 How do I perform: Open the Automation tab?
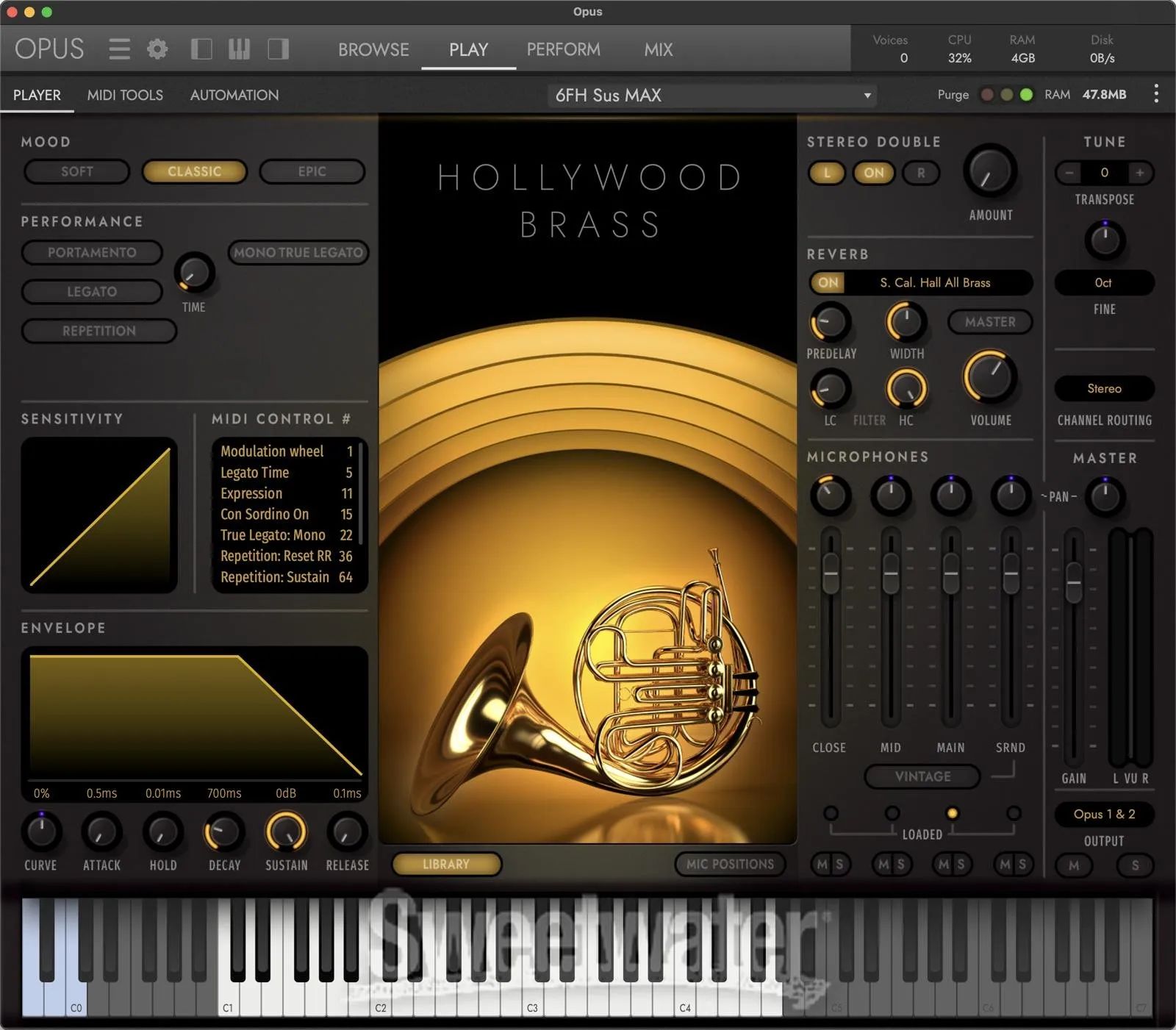click(x=234, y=95)
